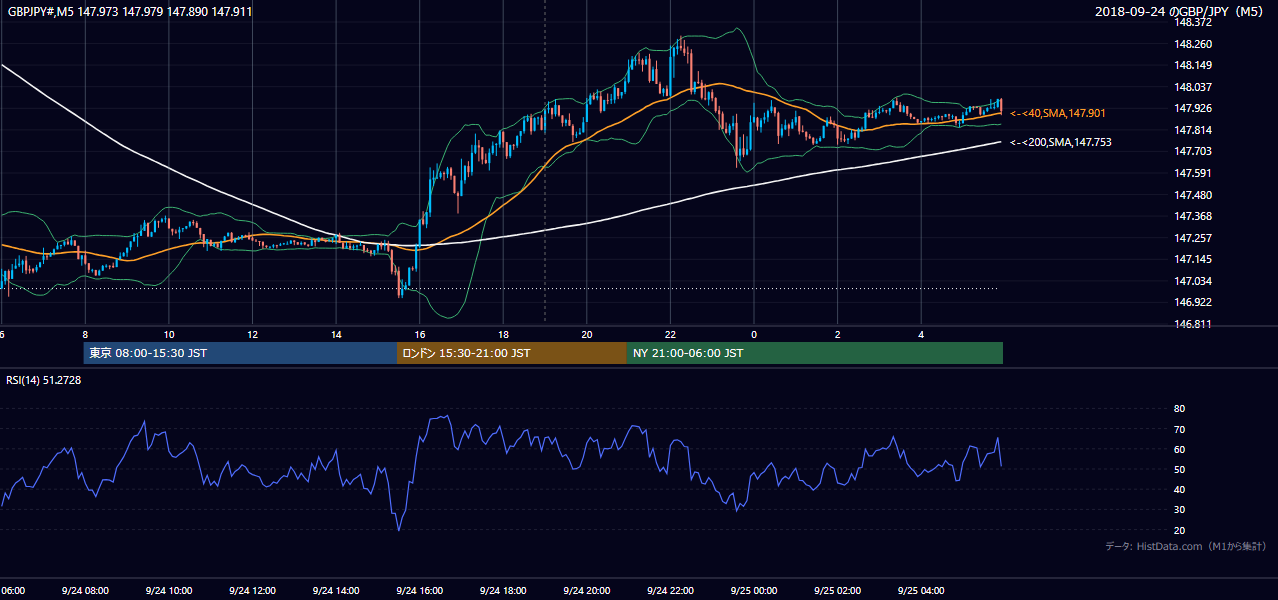Click the hour label 8 under the price chart
Screen dimensions: 1278x600
point(85,335)
